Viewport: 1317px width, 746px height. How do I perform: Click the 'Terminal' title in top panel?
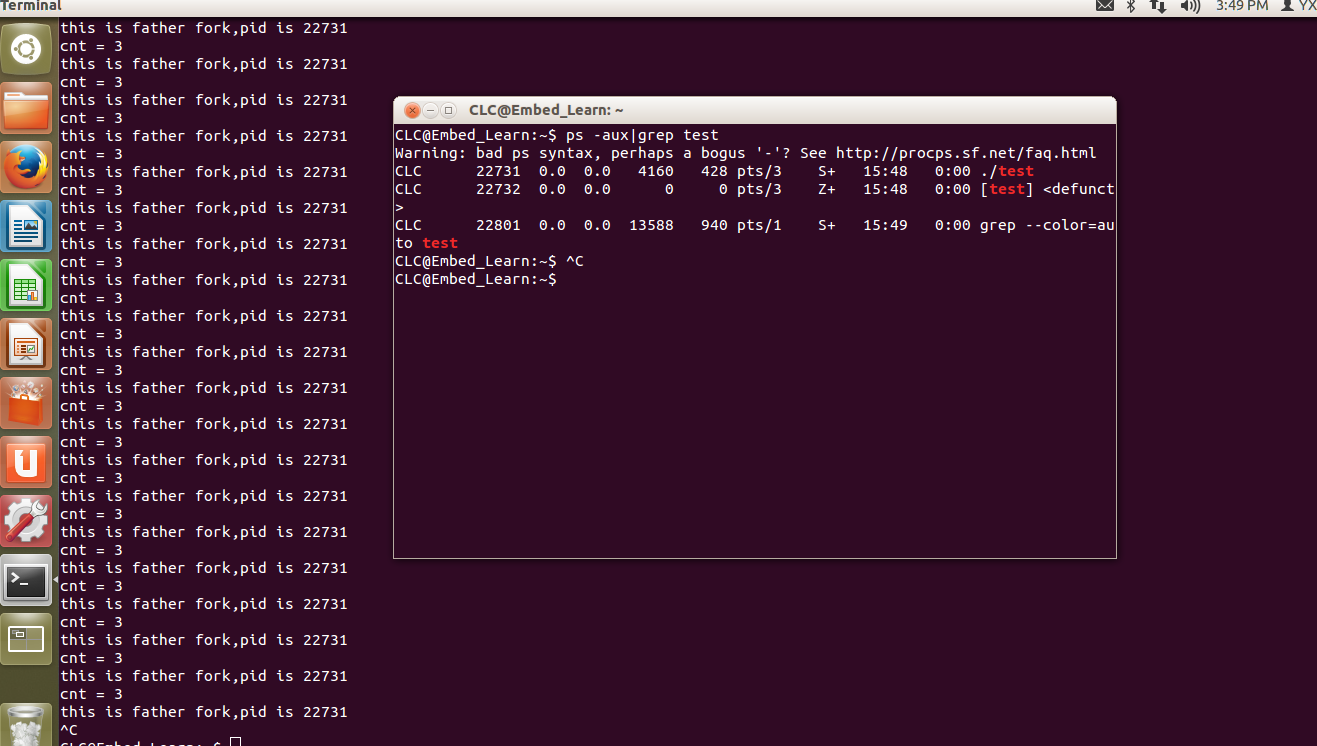click(x=31, y=6)
